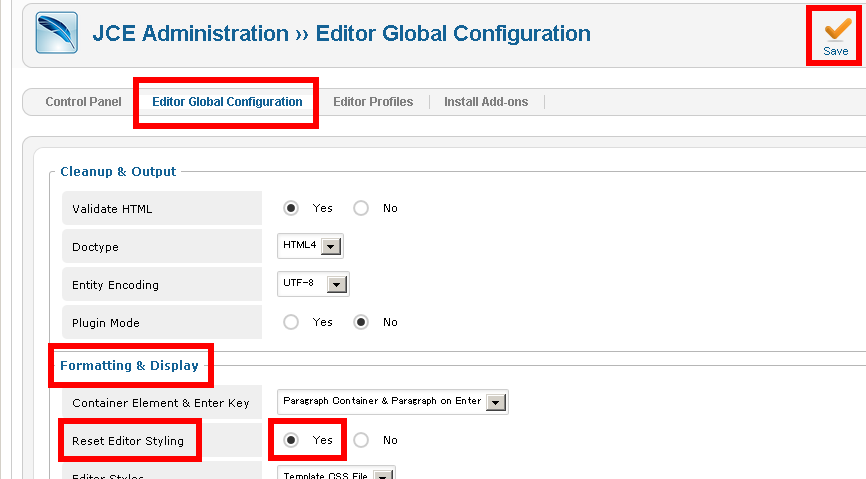
Task: Click the Entity Encoding label
Action: coord(115,285)
